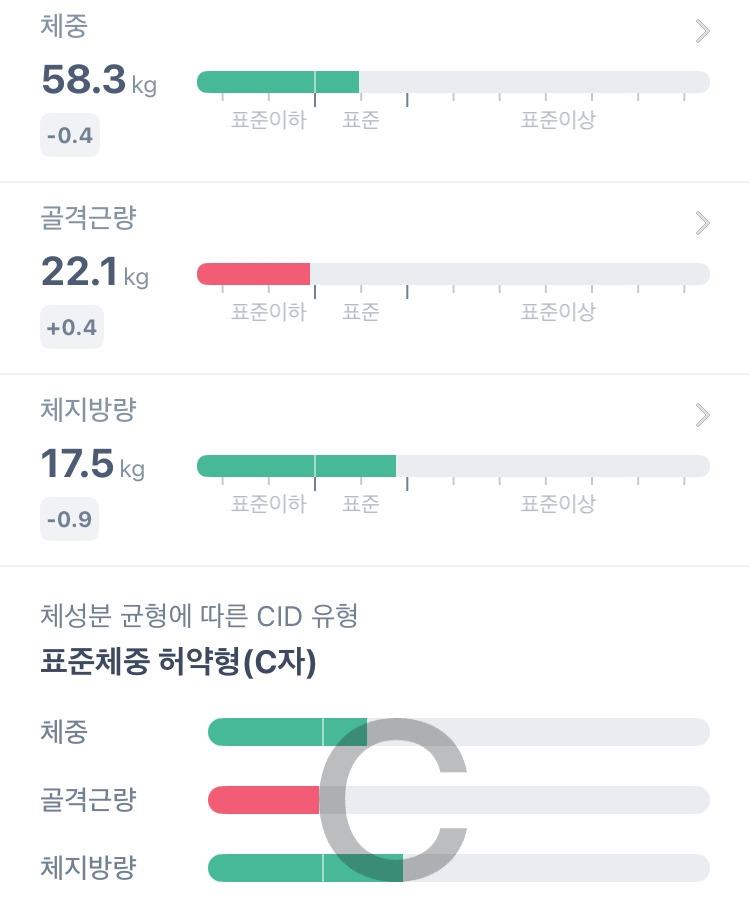Tap the 58.3 kg weight value
The height and width of the screenshot is (907, 750).
(99, 81)
